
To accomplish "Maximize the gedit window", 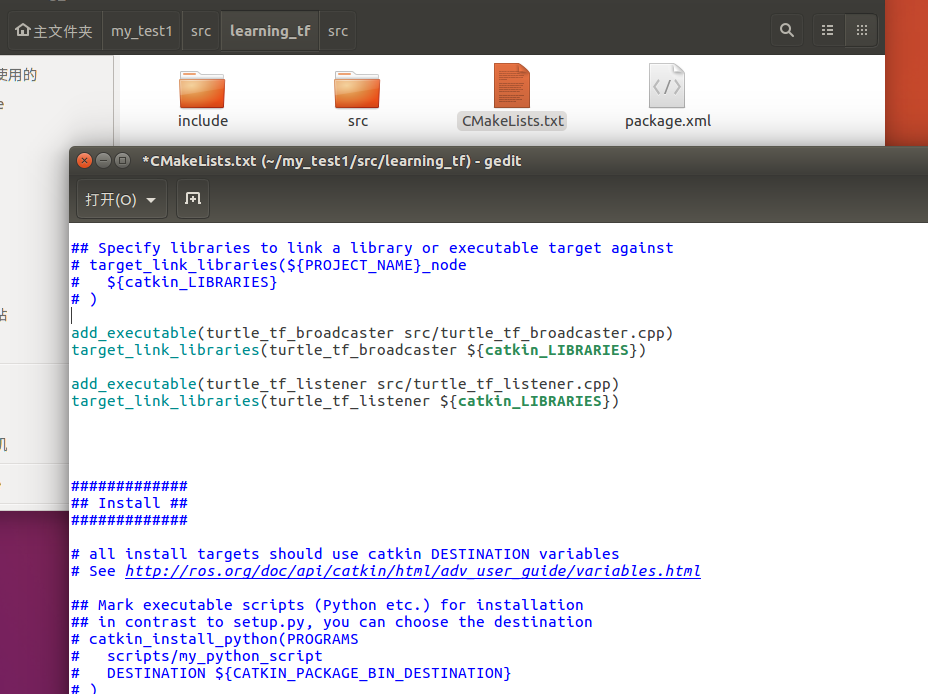I will [123, 160].
